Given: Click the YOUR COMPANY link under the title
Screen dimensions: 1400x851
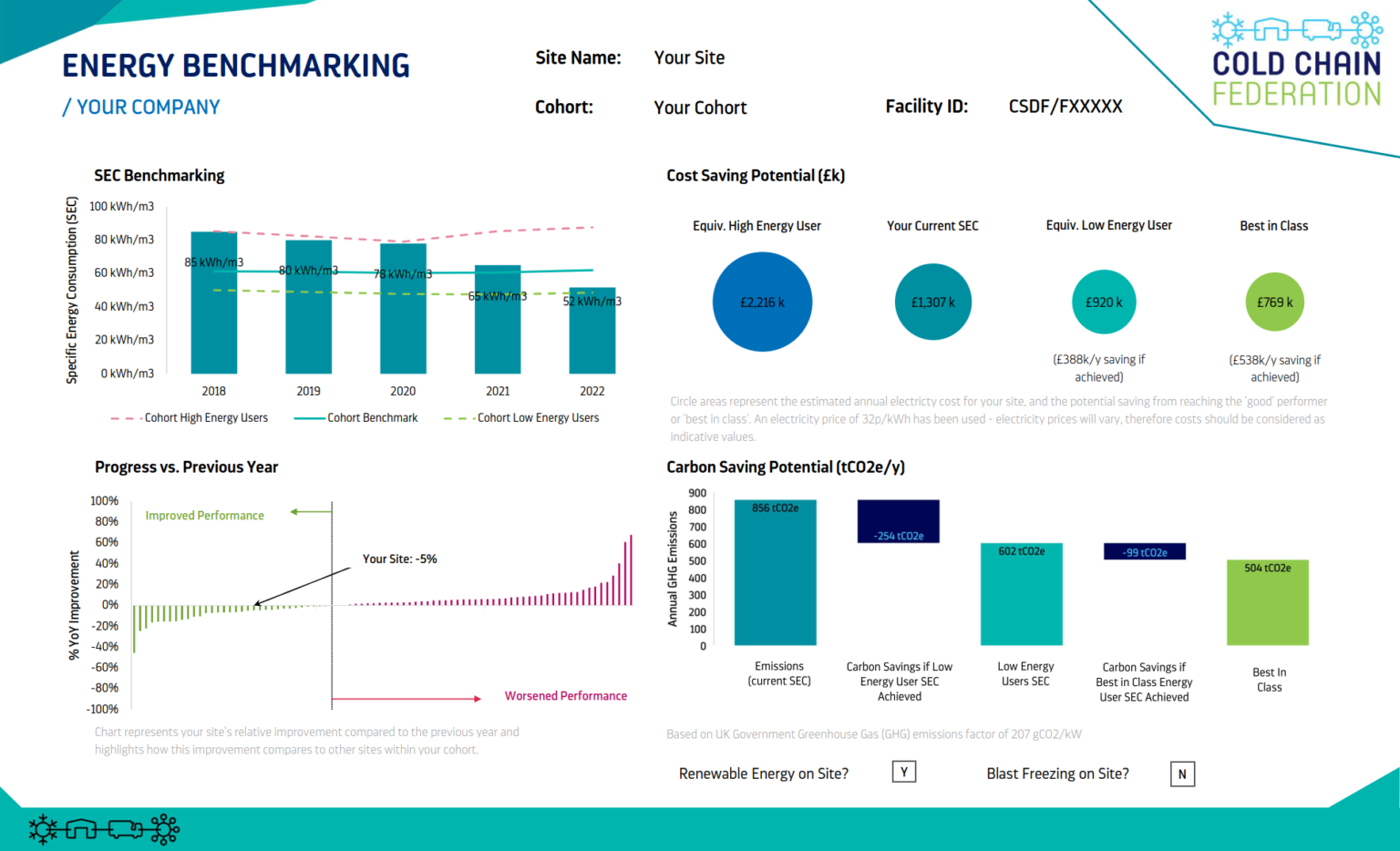Looking at the screenshot, I should pyautogui.click(x=141, y=107).
